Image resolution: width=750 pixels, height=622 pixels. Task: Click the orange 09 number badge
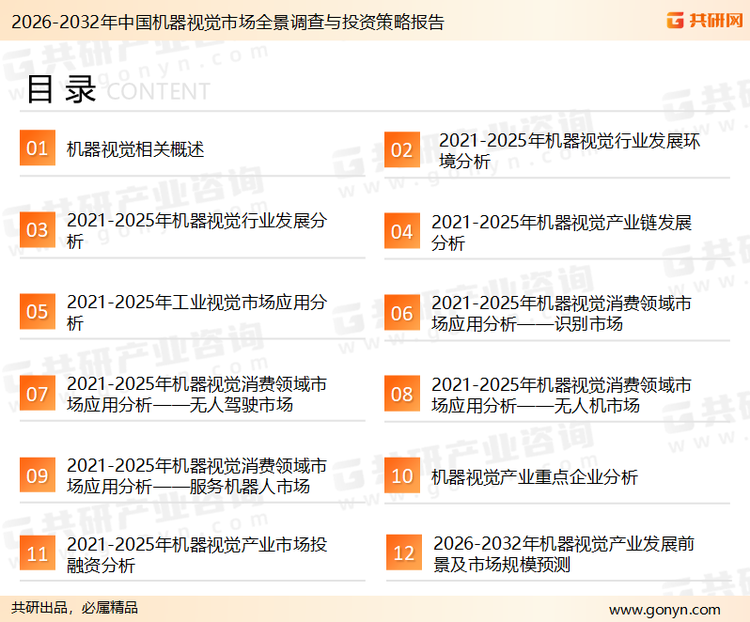pyautogui.click(x=37, y=475)
